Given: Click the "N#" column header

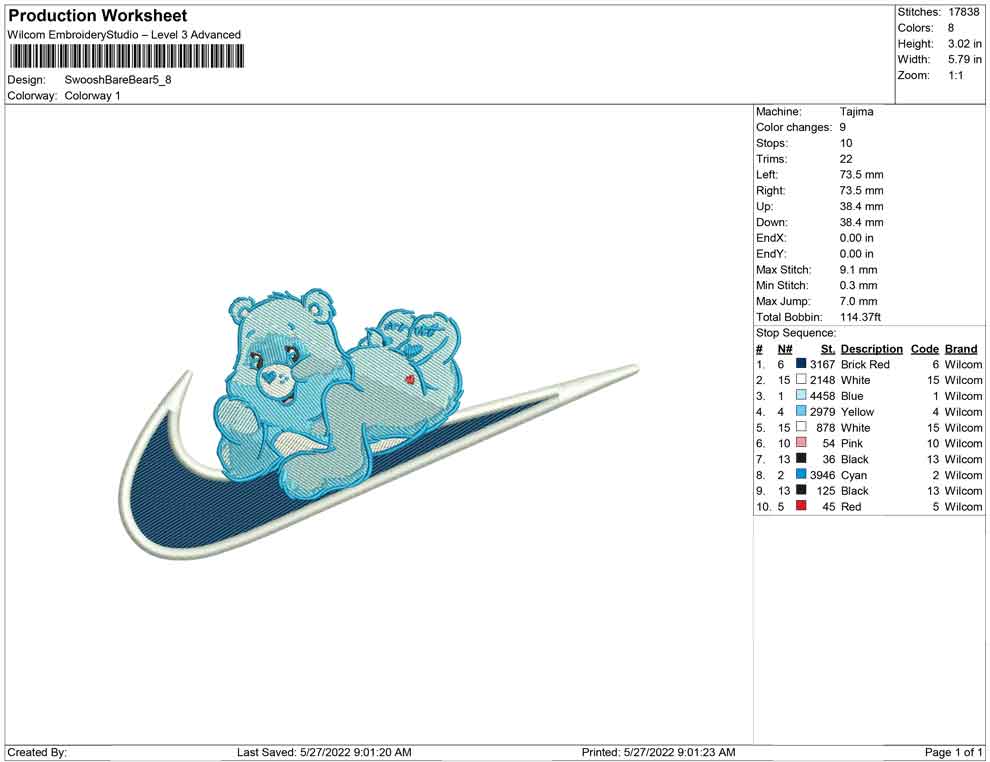Looking at the screenshot, I should [785, 349].
